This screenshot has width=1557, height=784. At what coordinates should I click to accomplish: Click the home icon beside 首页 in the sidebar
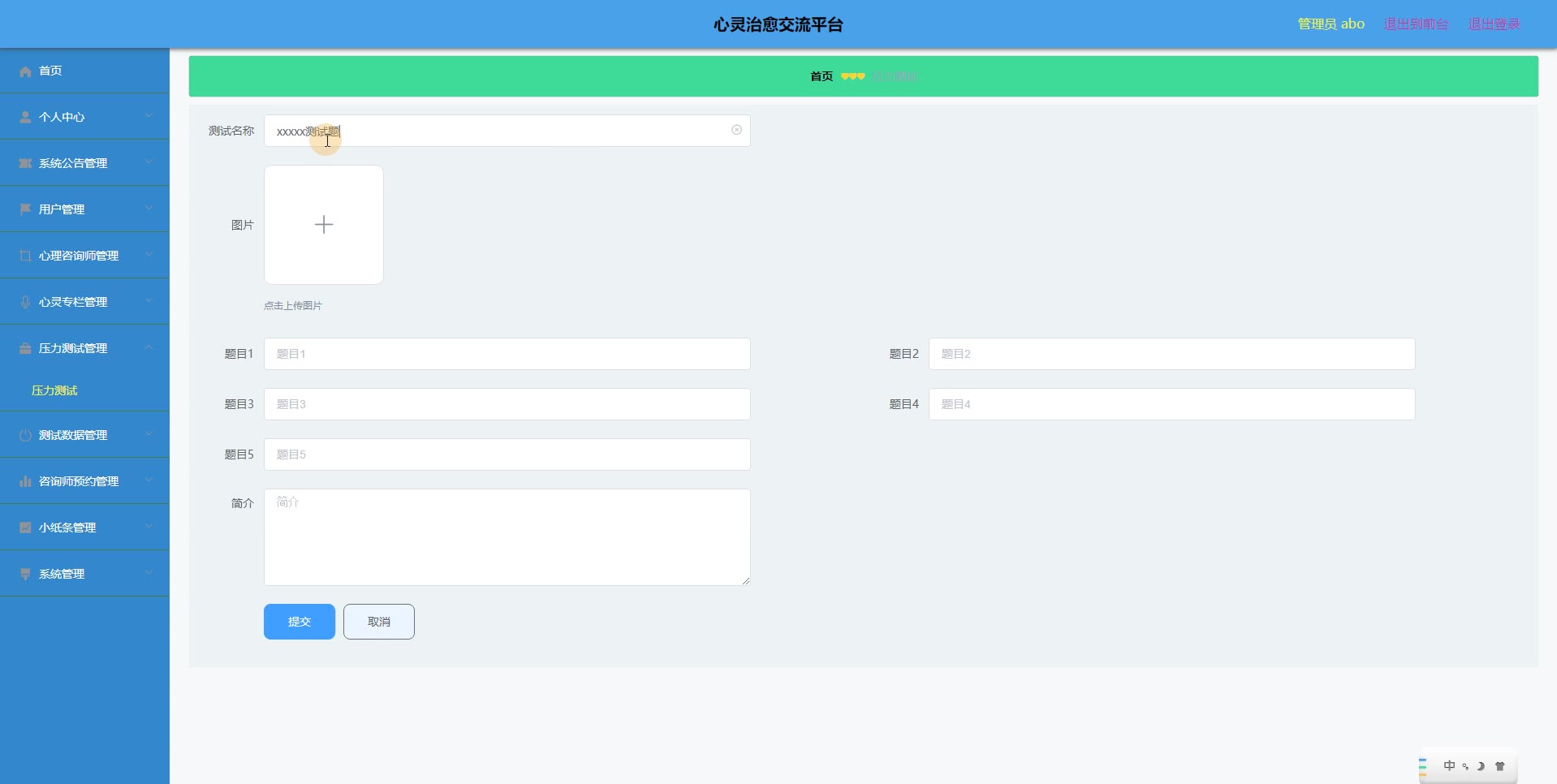click(x=25, y=71)
